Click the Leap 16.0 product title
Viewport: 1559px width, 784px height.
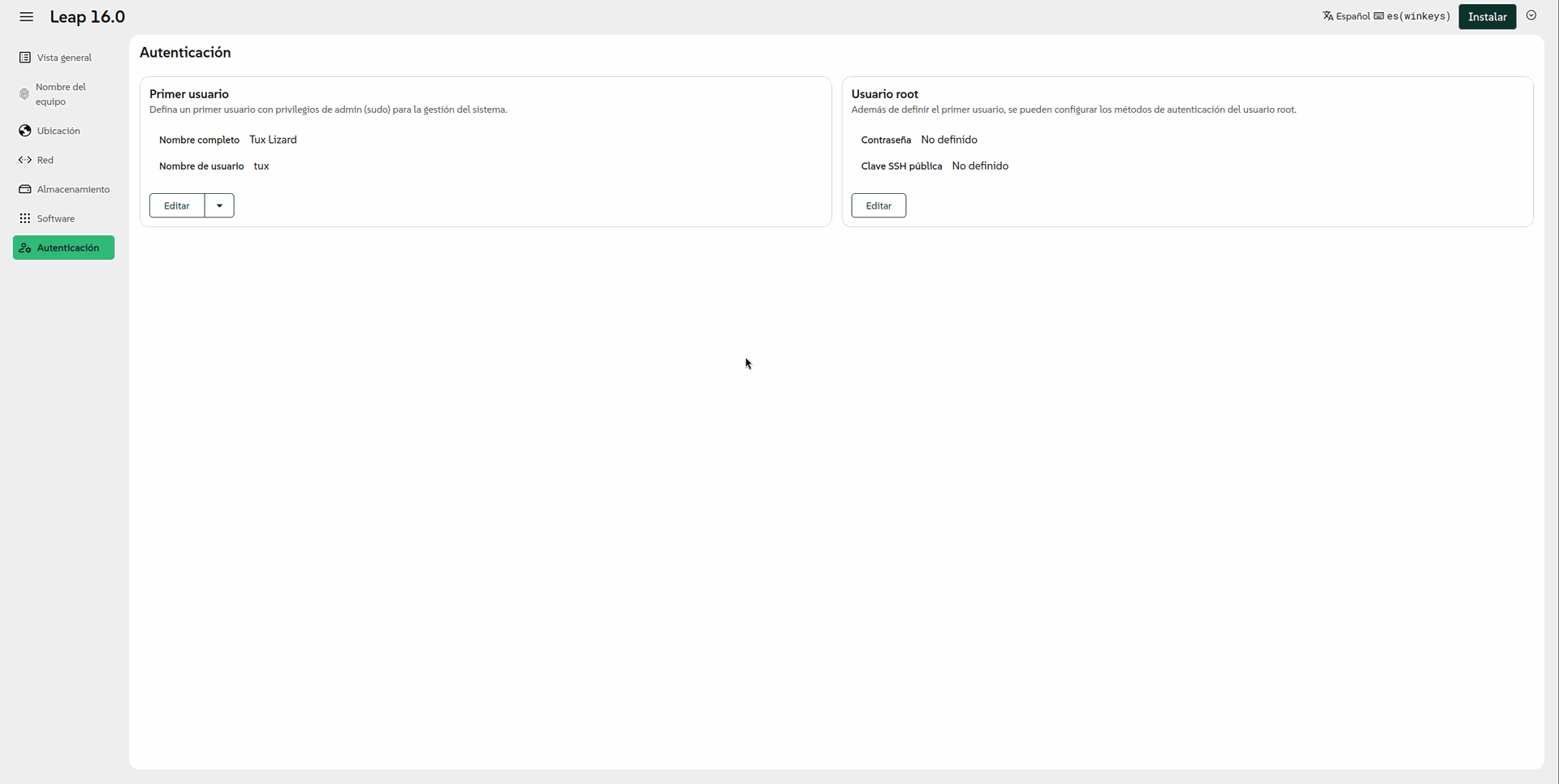[88, 17]
